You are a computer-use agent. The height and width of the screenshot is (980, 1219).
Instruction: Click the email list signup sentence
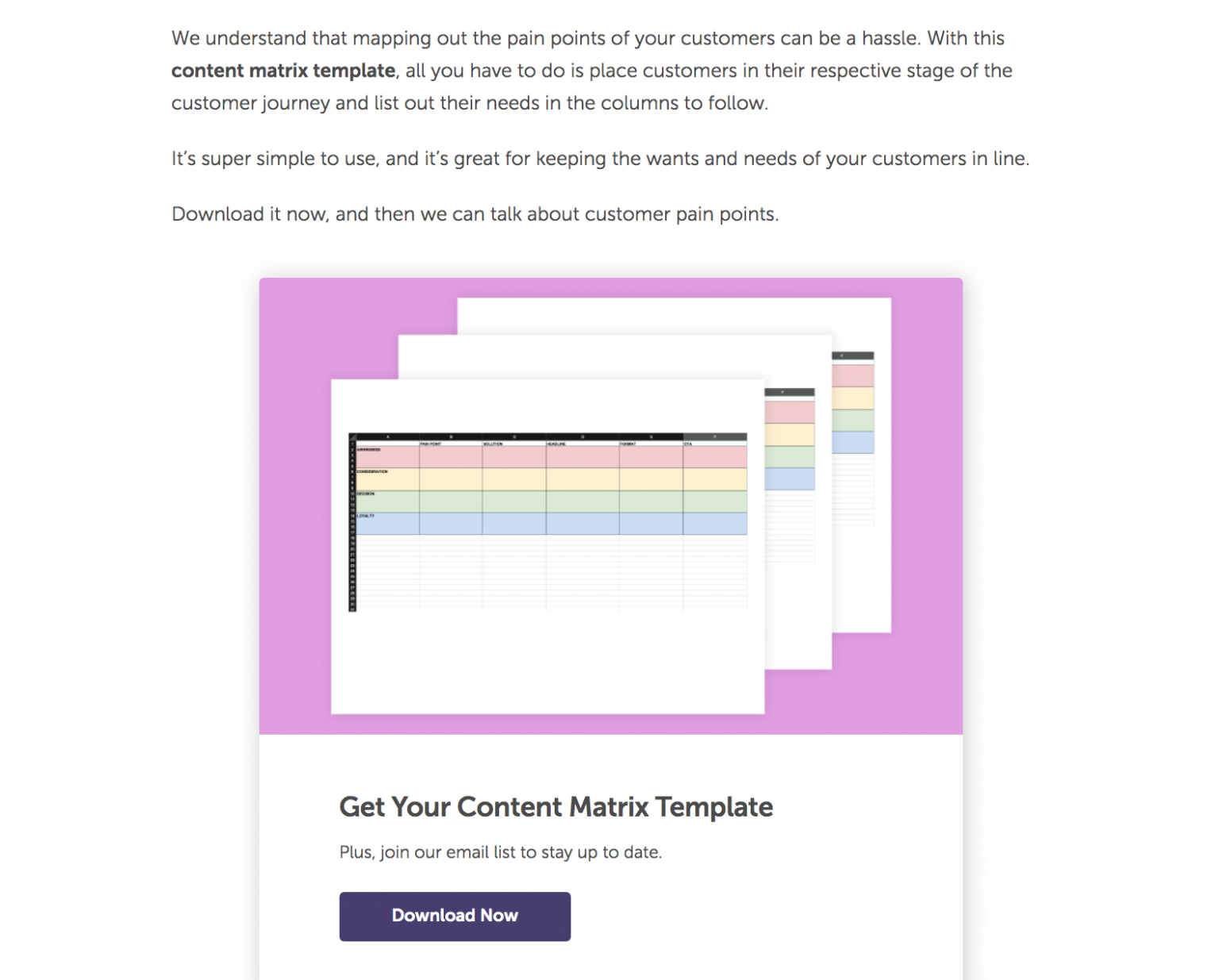500,851
